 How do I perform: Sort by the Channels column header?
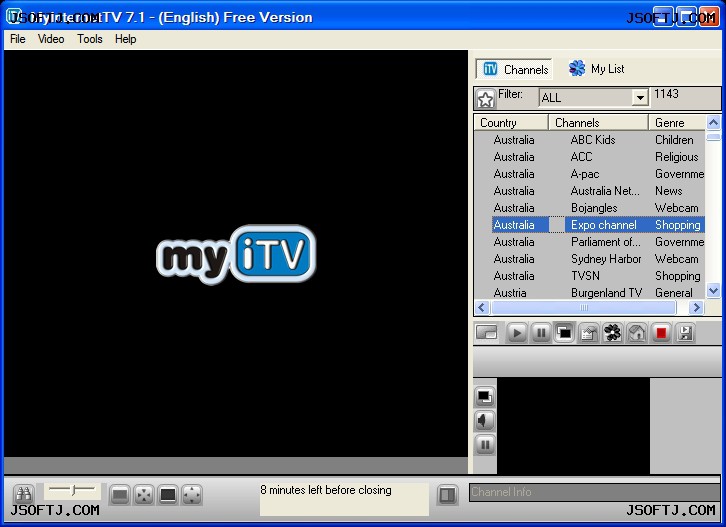click(x=598, y=123)
